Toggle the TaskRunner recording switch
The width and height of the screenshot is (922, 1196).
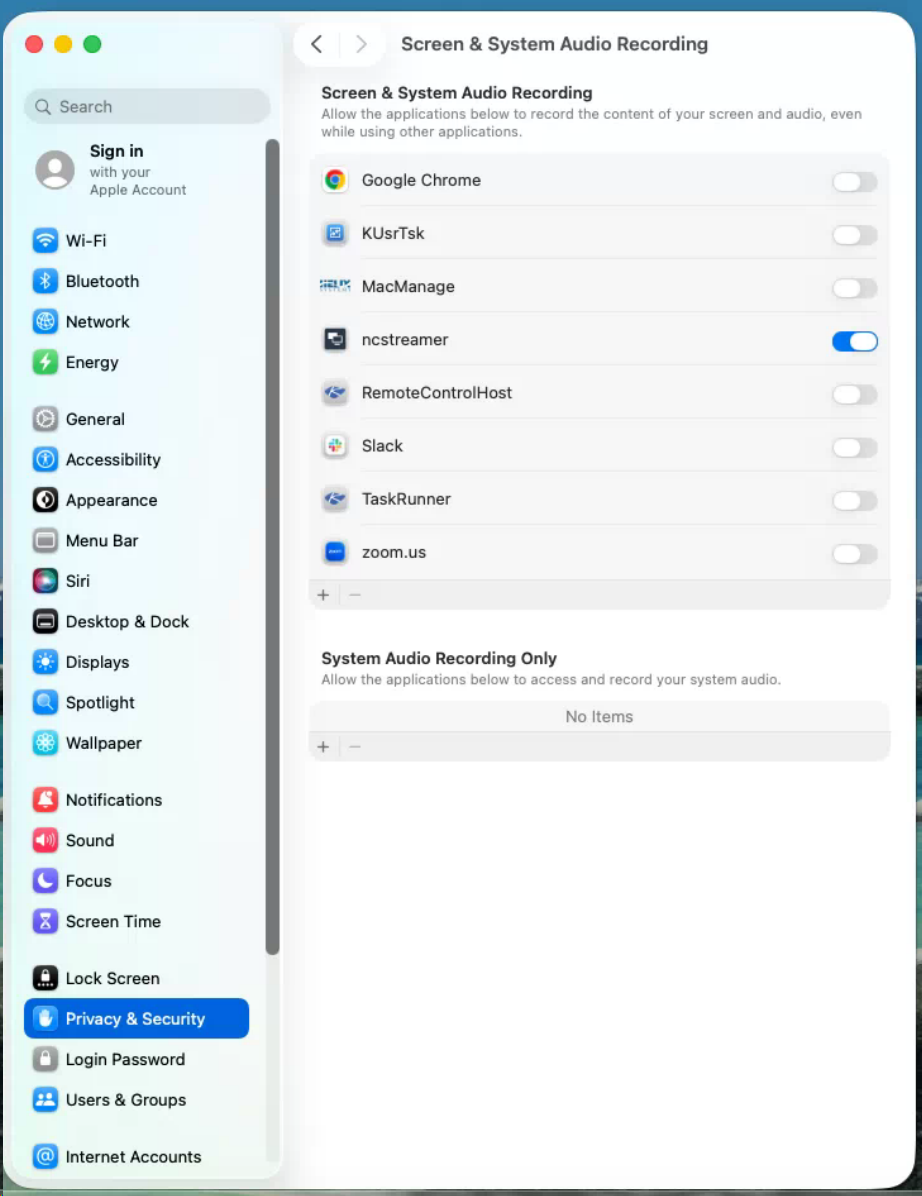pos(854,500)
